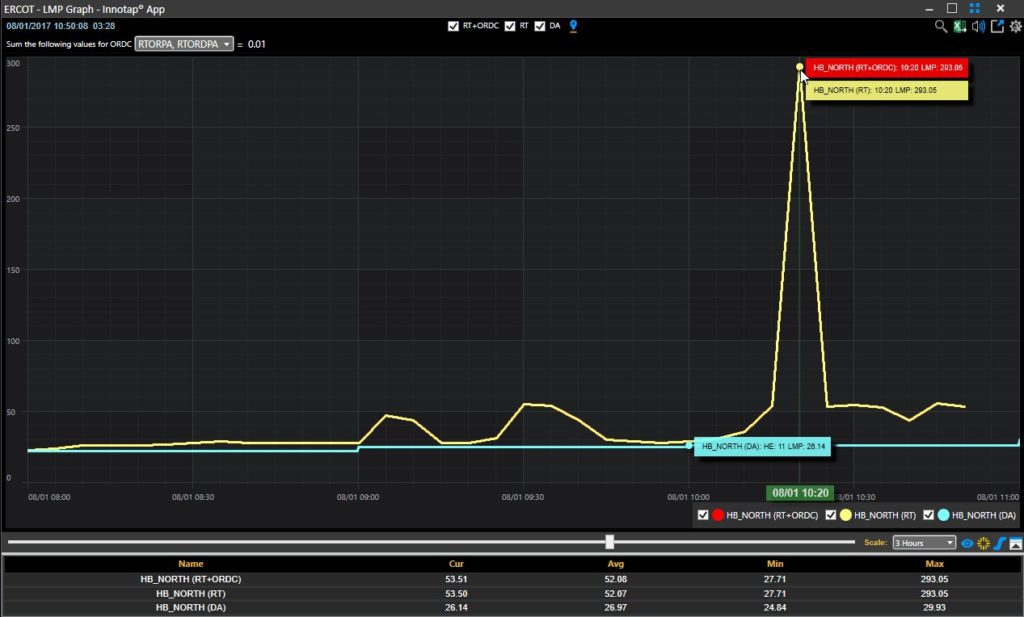Click the 08/01 08:30 axis label
1024x617 pixels.
pos(193,498)
